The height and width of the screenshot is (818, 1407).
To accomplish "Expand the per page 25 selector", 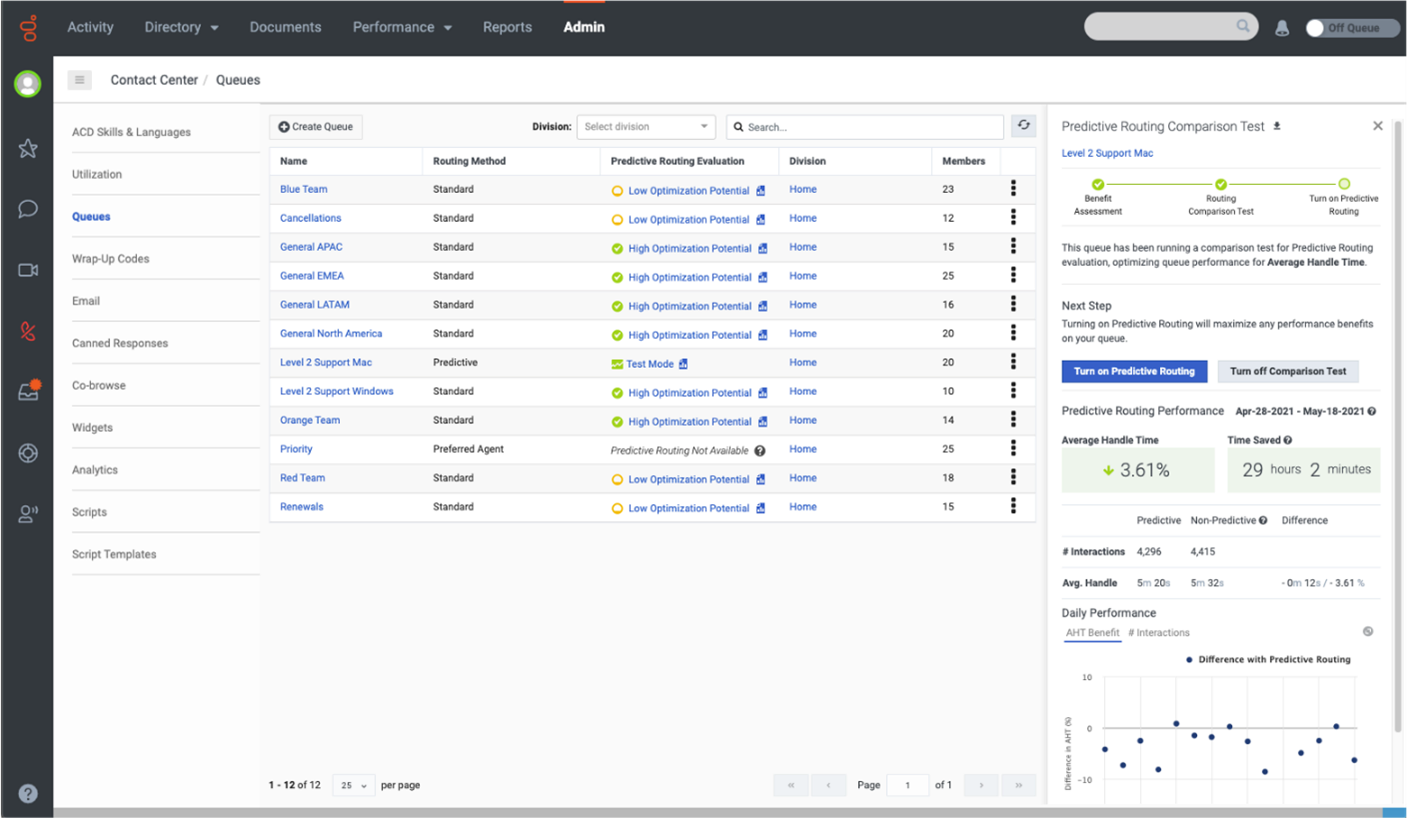I will point(352,785).
